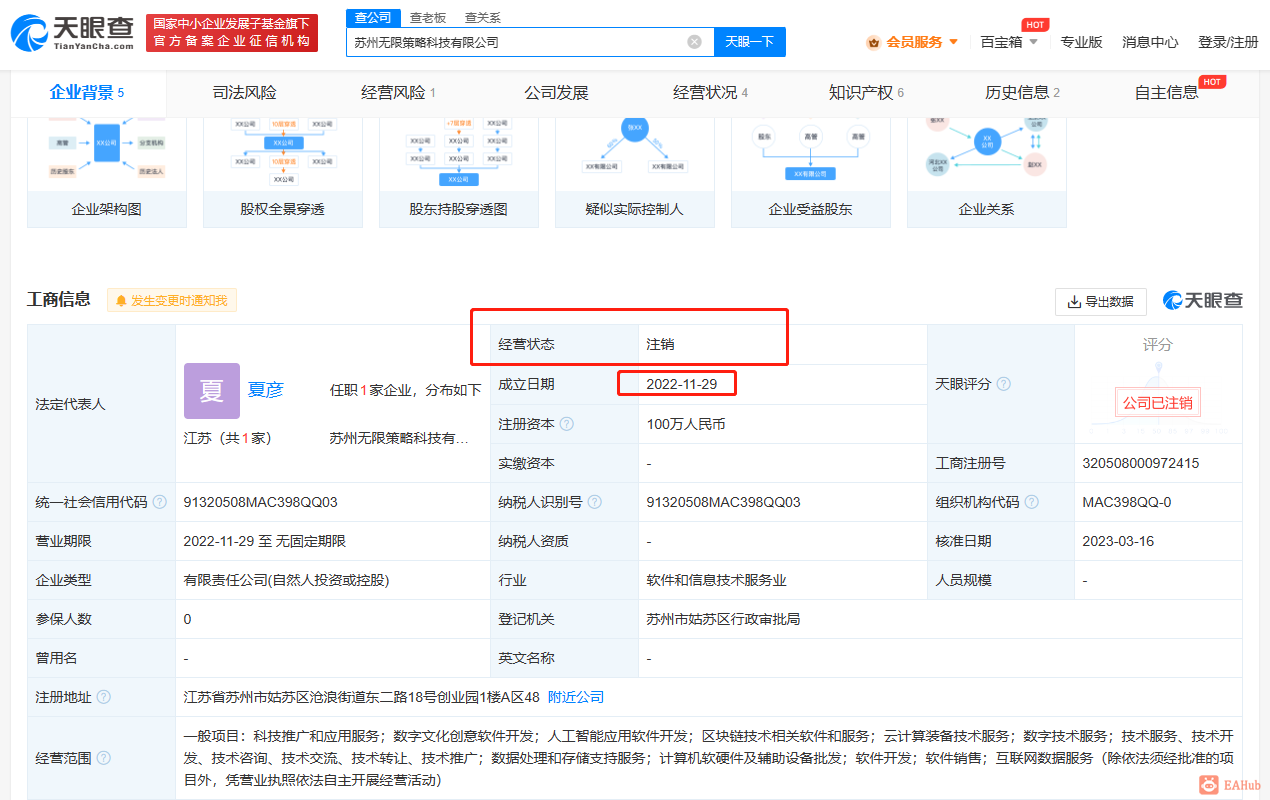The width and height of the screenshot is (1270, 800).
Task: Switch to the 知识产权 tab
Action: click(x=866, y=93)
